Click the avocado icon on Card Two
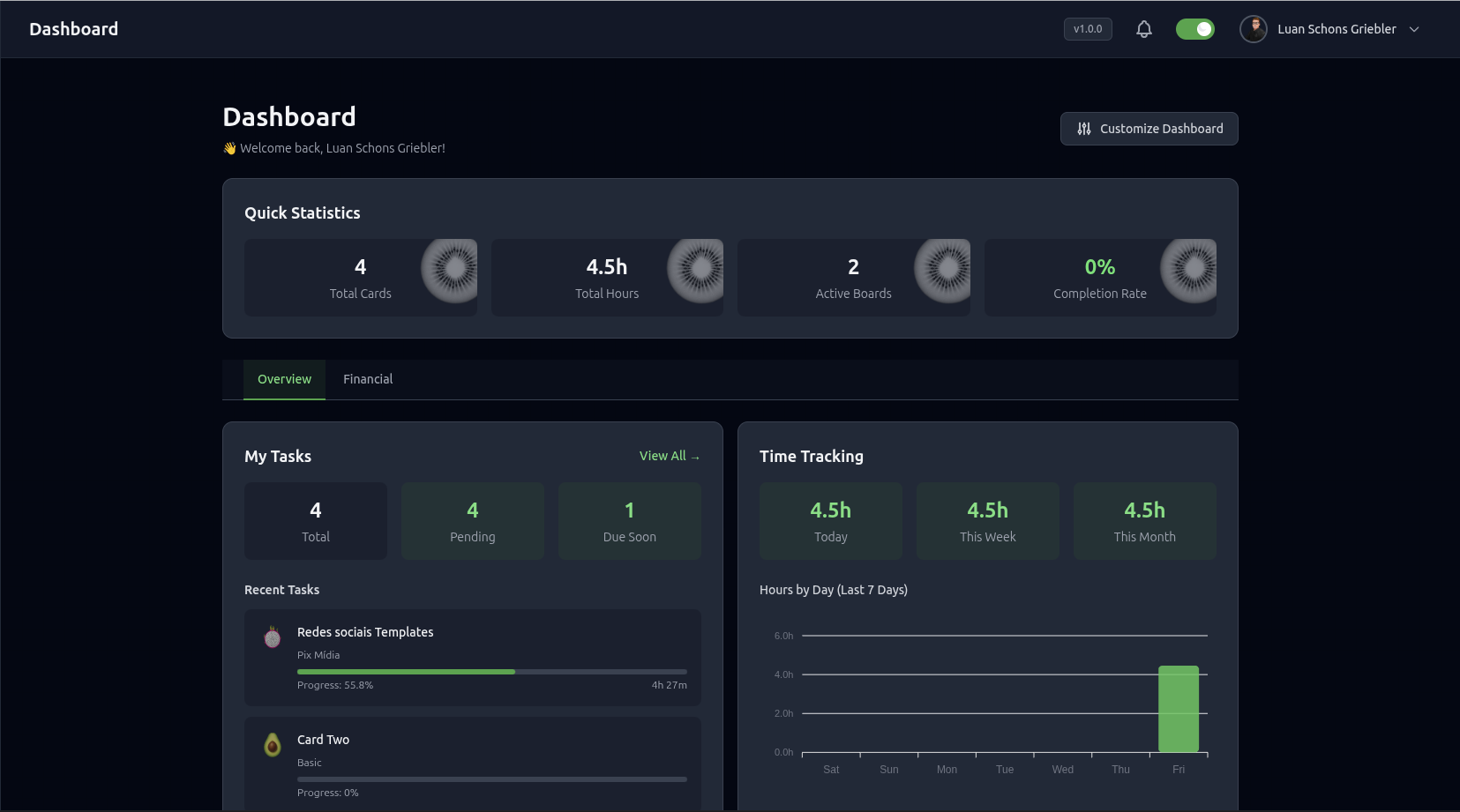Viewport: 1460px width, 812px height. point(273,745)
